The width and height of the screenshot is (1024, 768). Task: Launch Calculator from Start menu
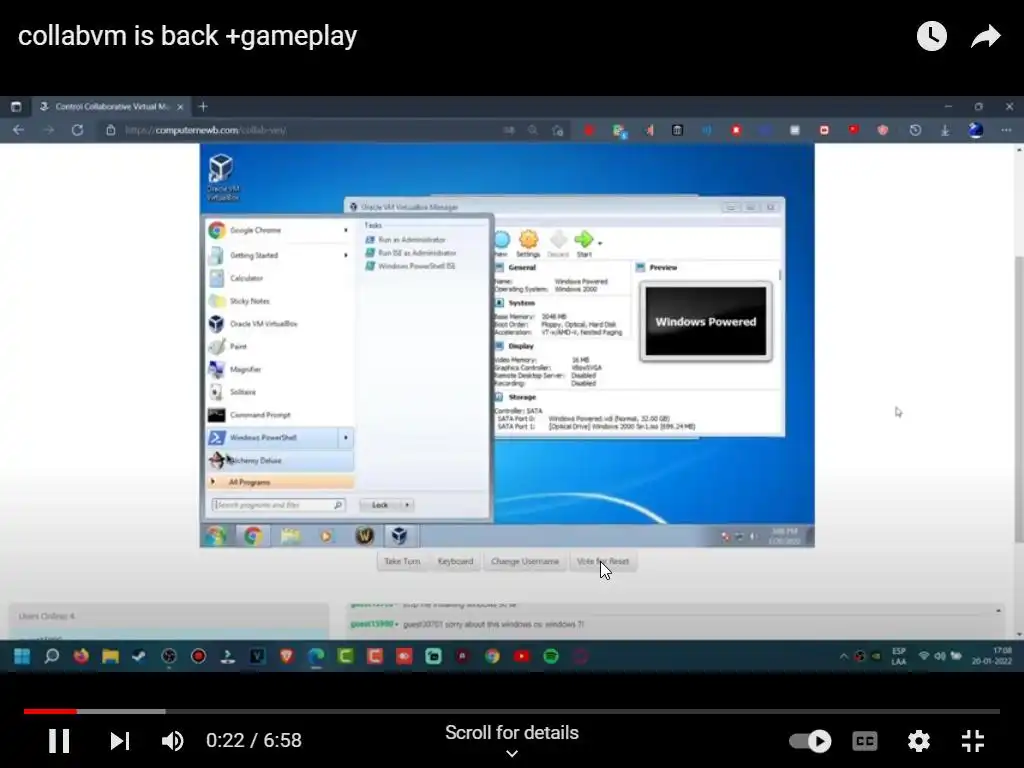280,278
